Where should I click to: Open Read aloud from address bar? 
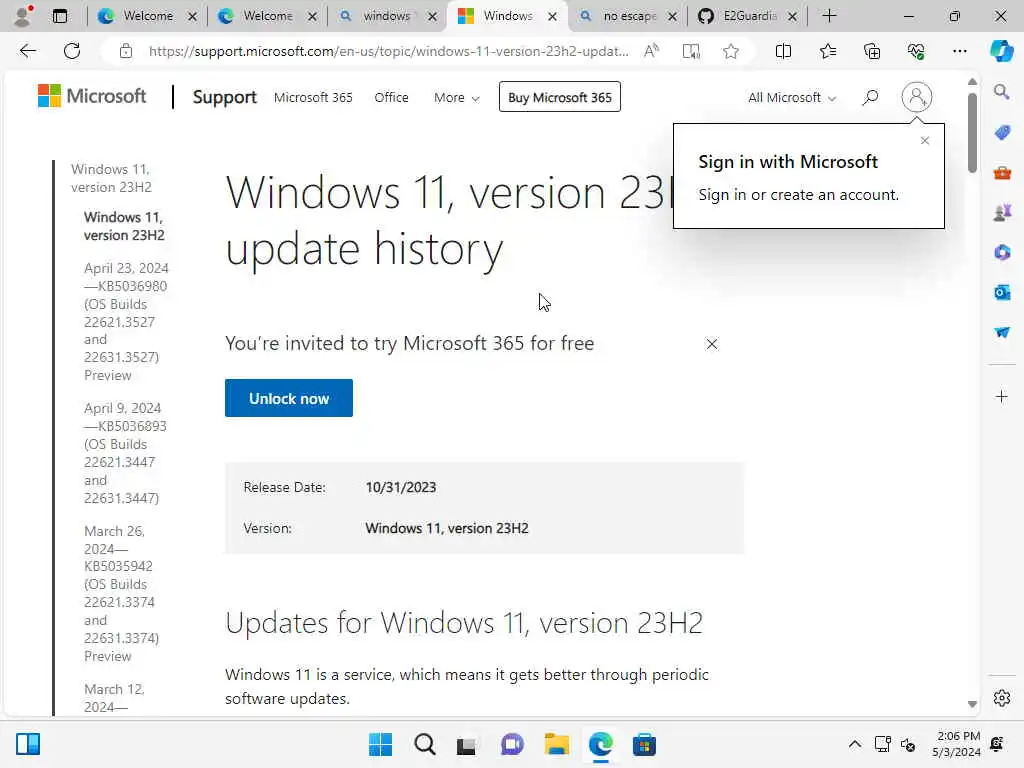[x=651, y=51]
